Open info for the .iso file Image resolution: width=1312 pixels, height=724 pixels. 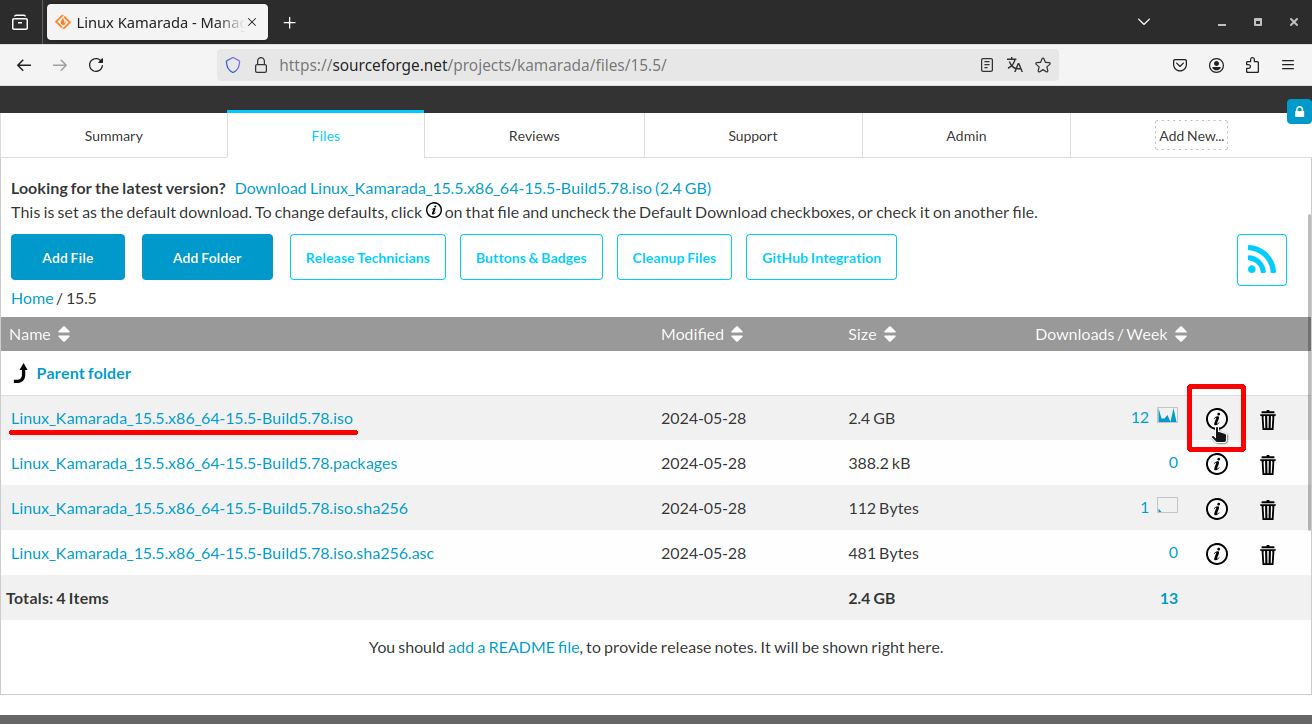(1216, 418)
